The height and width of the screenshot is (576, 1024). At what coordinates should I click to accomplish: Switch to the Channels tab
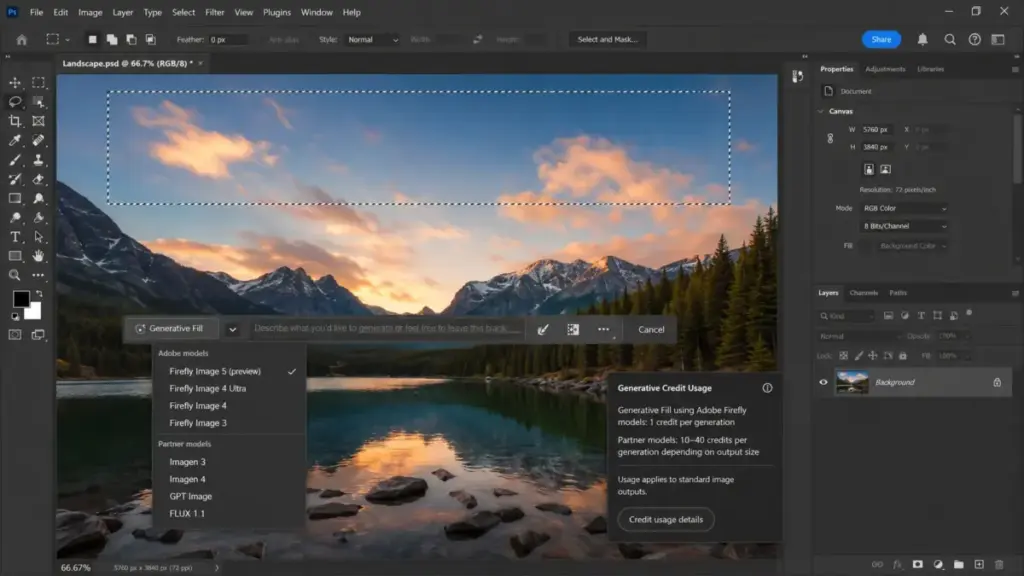point(863,293)
